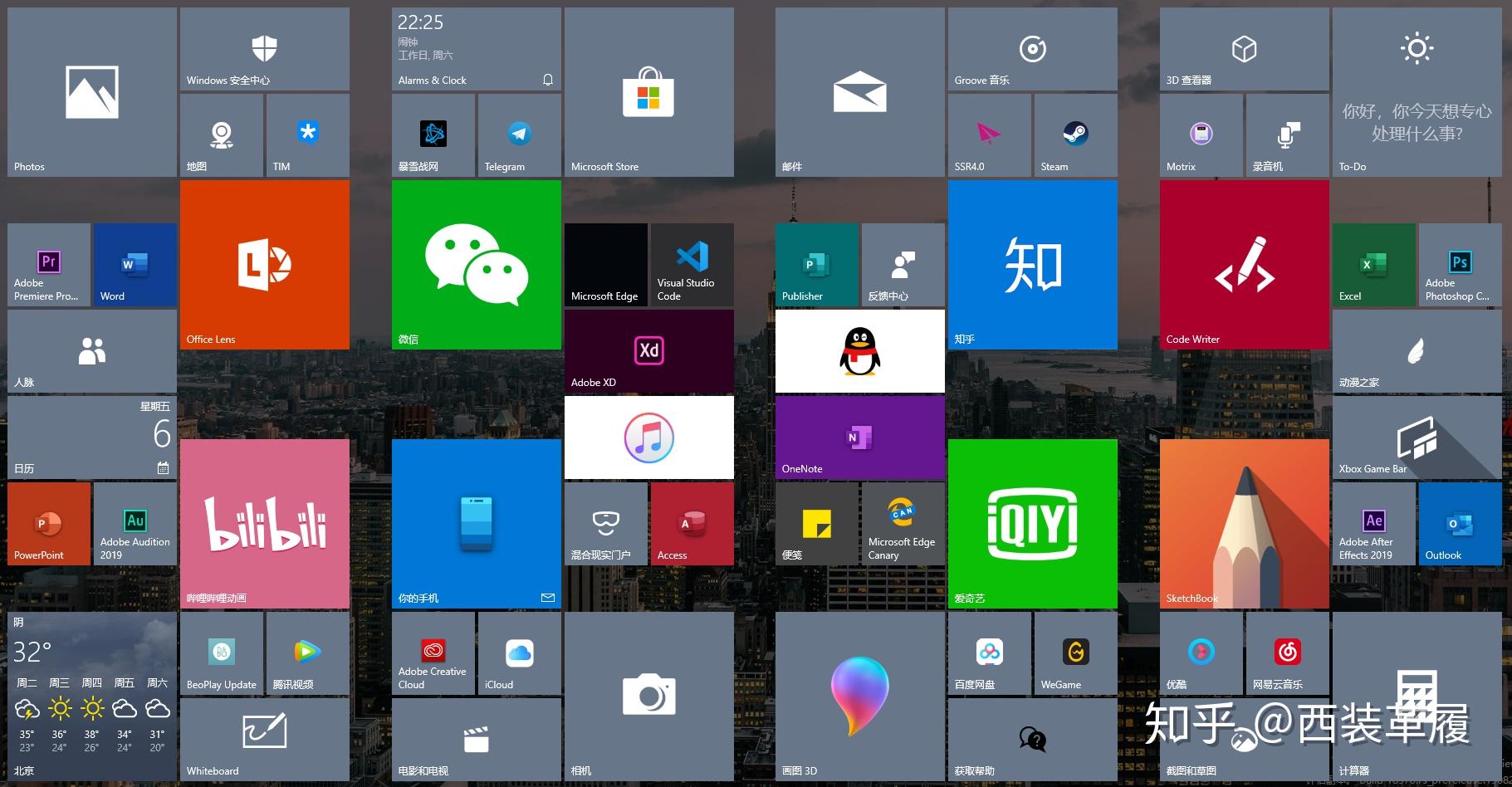The image size is (1512, 787).
Task: Launch SketchBook
Action: [x=1243, y=523]
